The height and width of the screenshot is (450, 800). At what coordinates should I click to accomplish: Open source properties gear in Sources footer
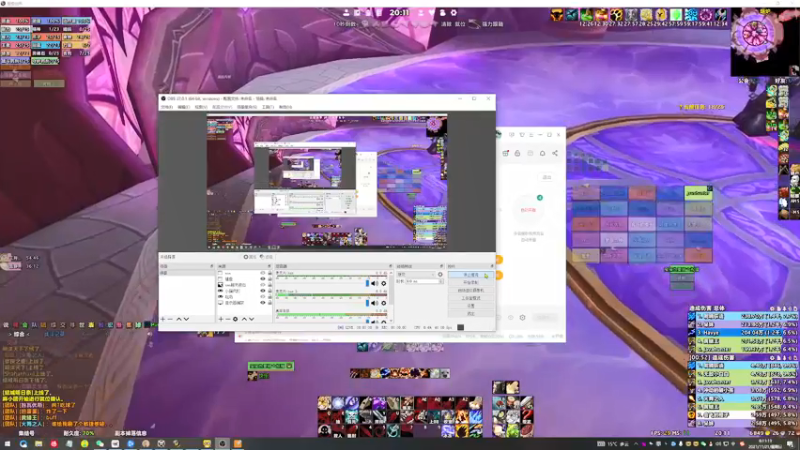point(235,319)
